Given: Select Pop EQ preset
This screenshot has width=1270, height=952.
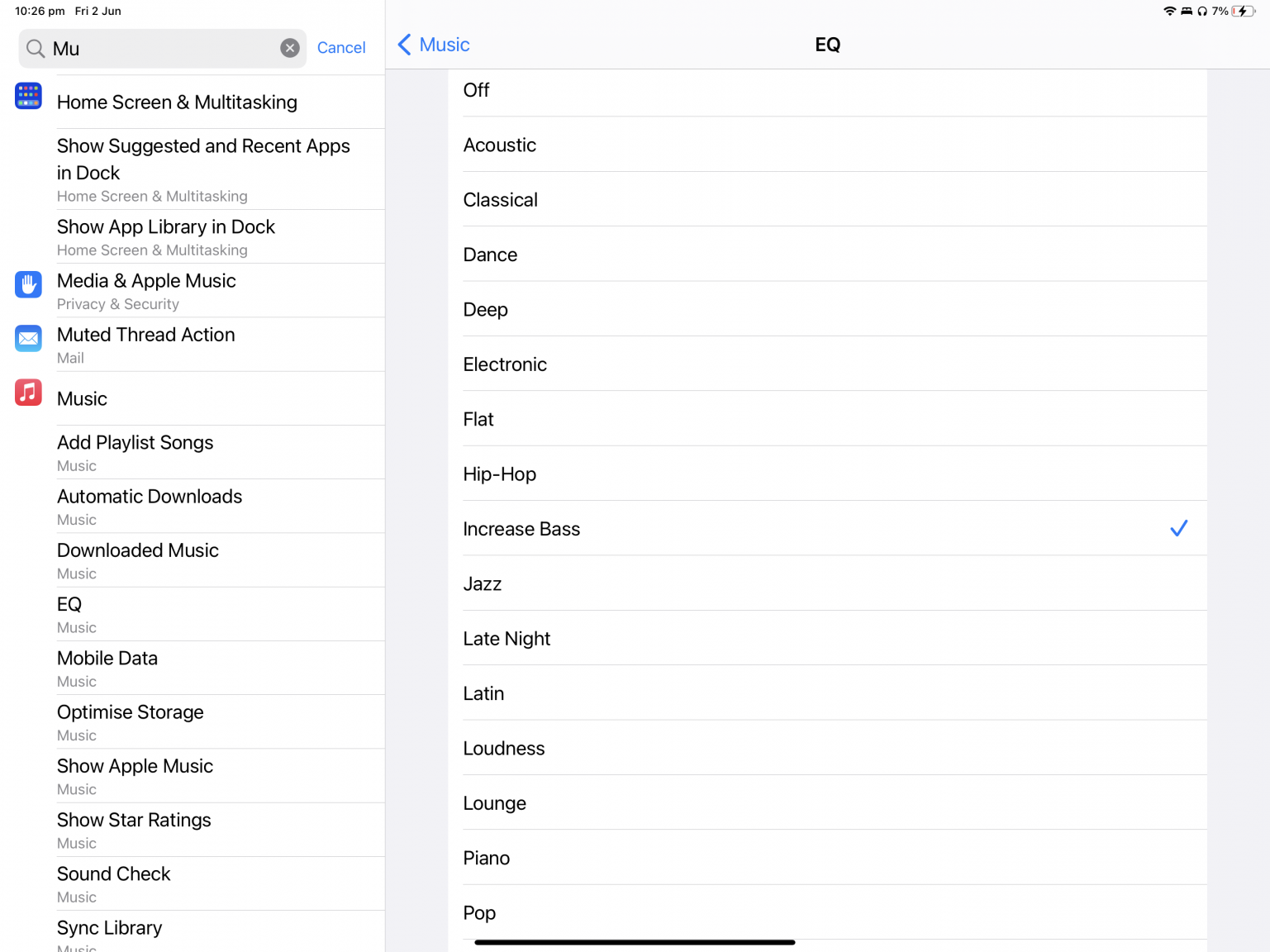Looking at the screenshot, I should (827, 912).
